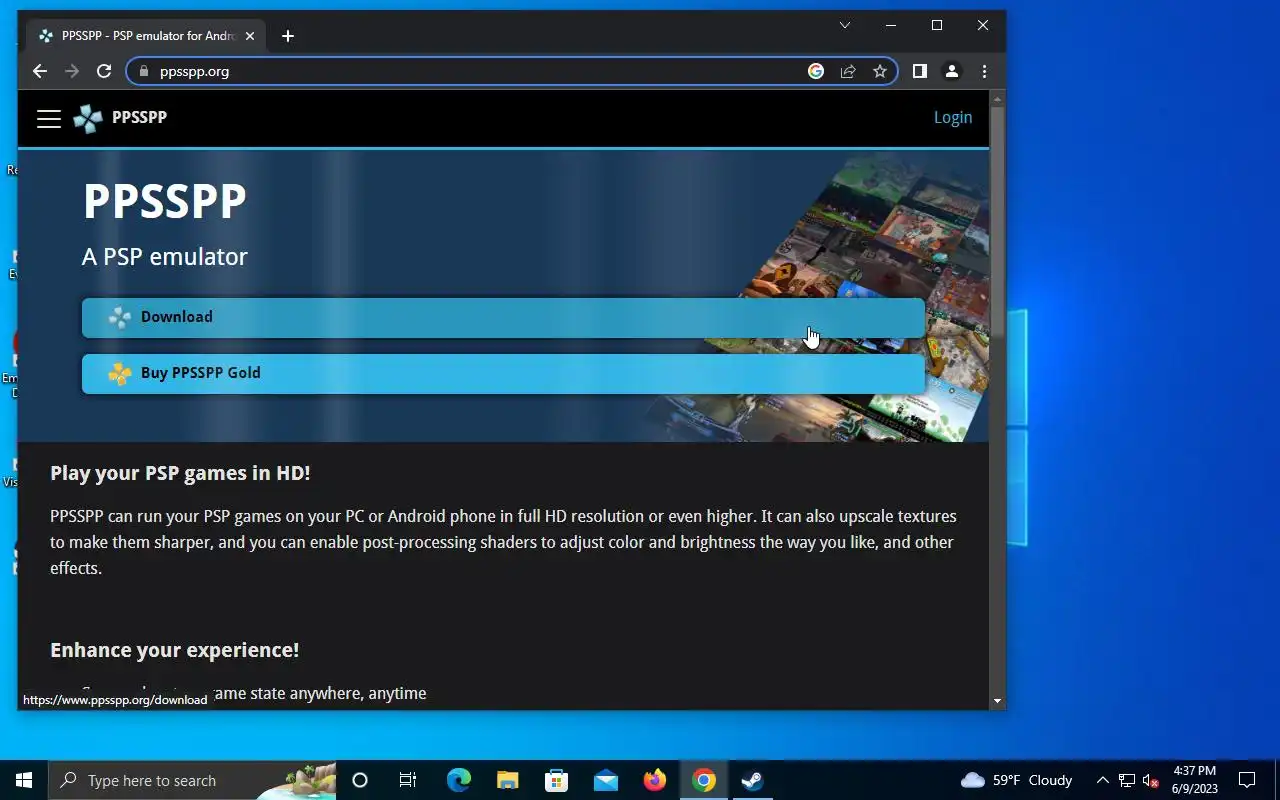Screen dimensions: 1280x800
Task: Launch Firefox from the taskbar
Action: (x=655, y=780)
